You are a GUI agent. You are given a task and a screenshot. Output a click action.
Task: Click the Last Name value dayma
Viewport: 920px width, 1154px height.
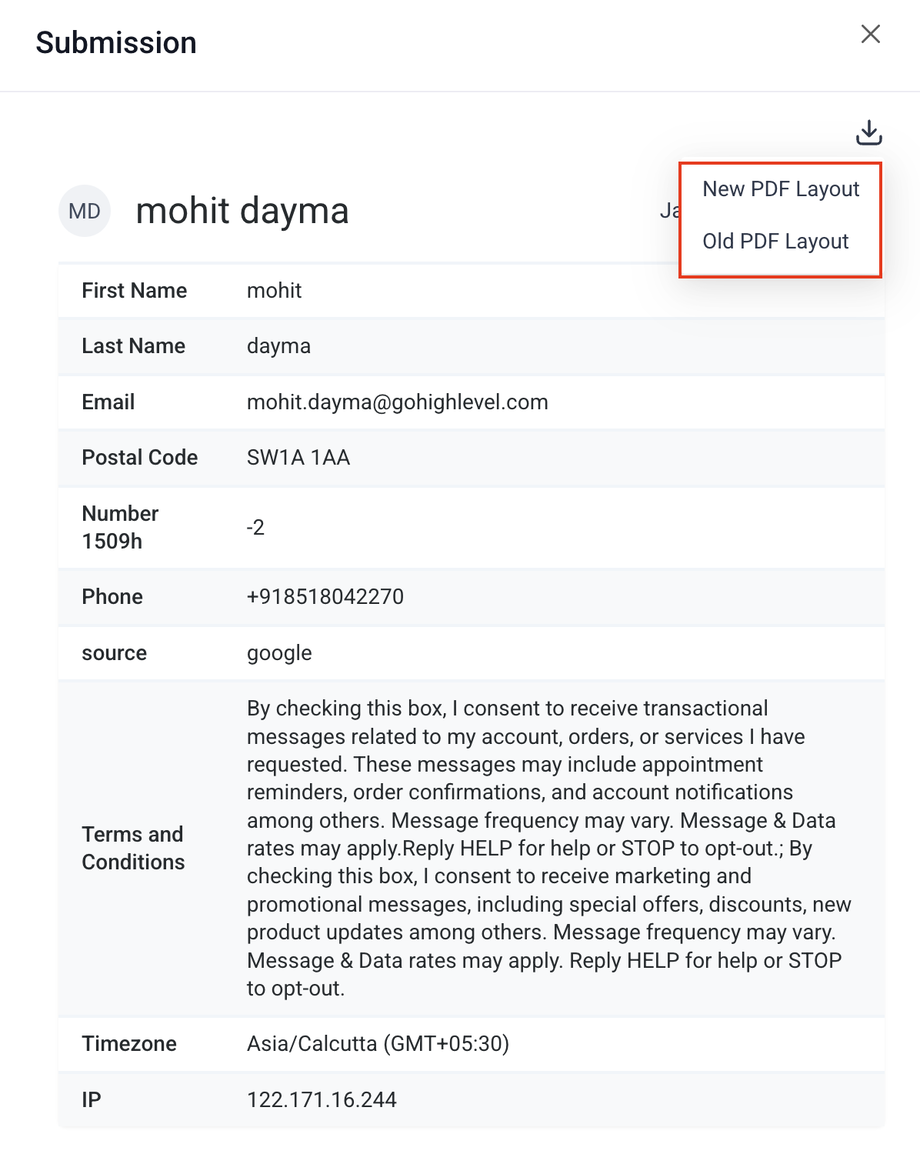[x=279, y=346]
